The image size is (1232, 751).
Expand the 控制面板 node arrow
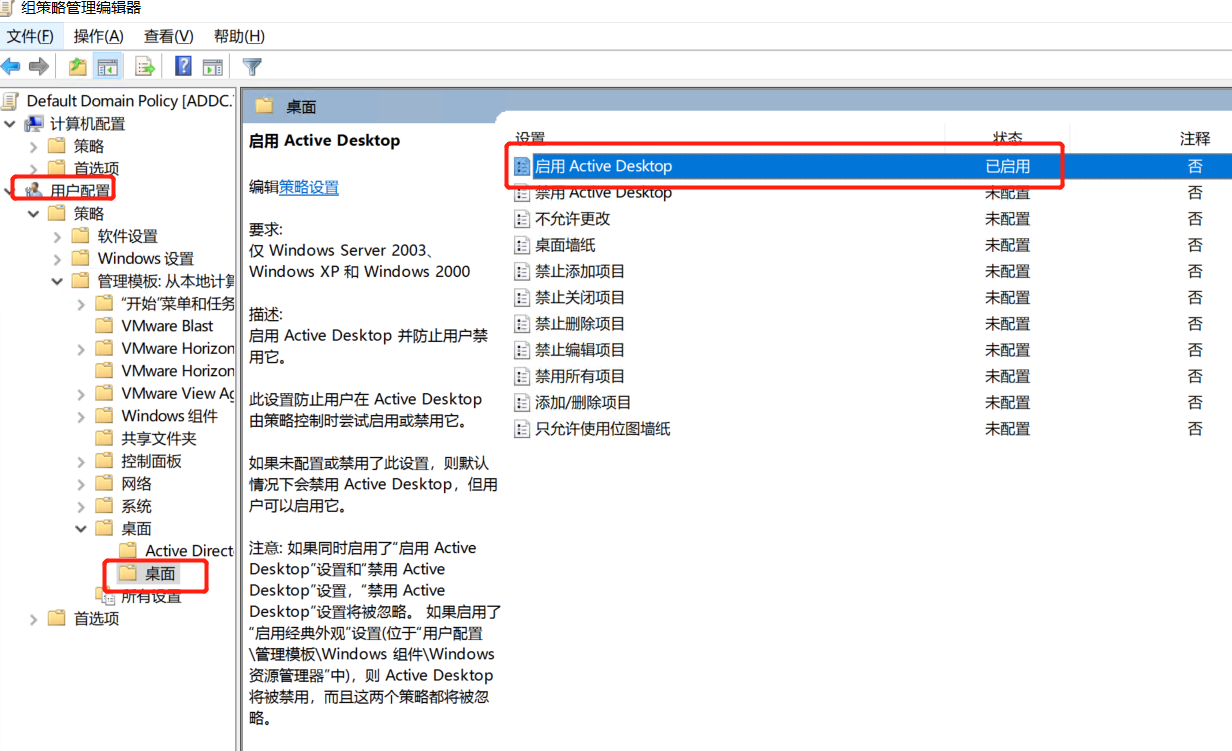pos(82,461)
